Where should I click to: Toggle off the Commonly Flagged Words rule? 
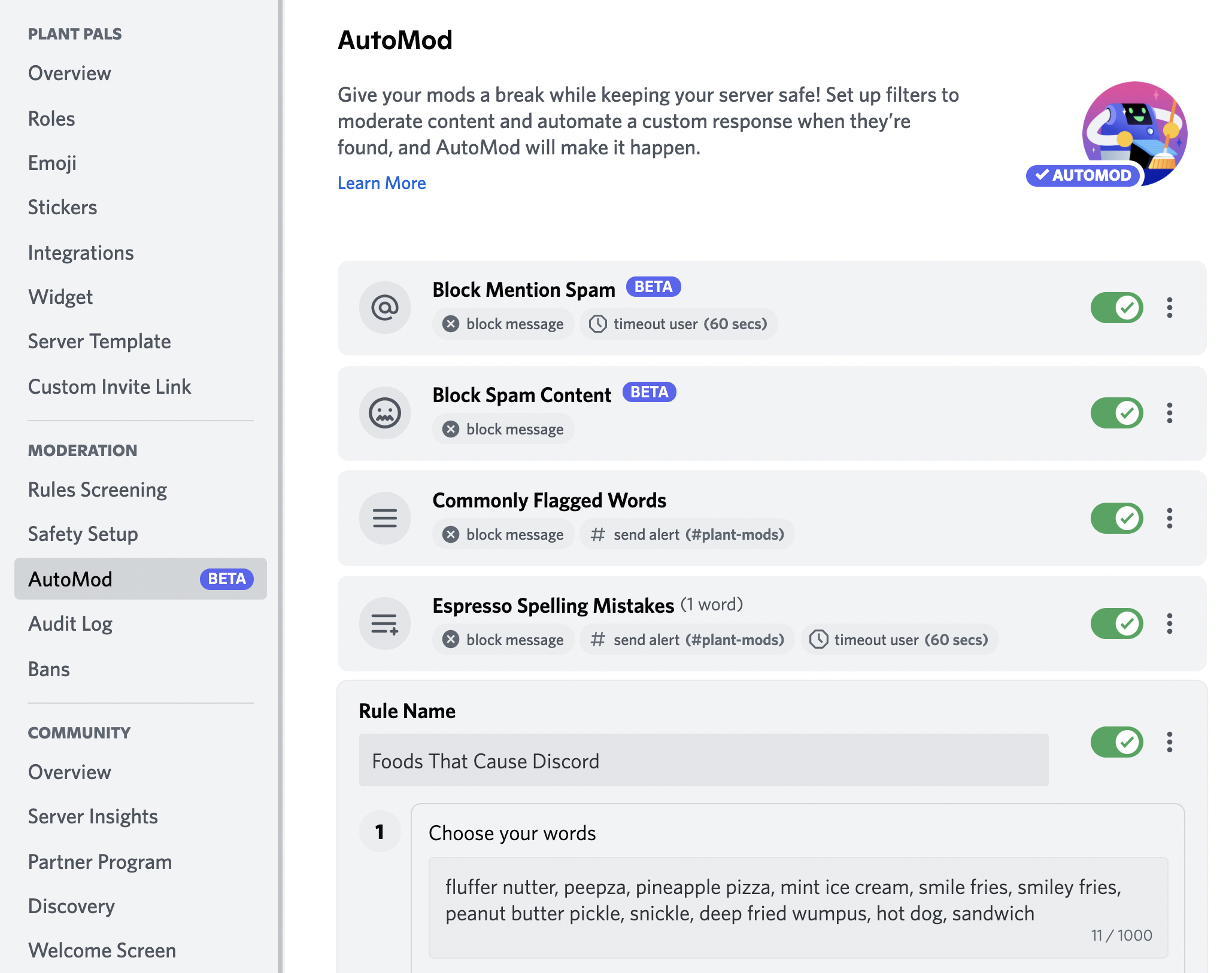(1116, 518)
